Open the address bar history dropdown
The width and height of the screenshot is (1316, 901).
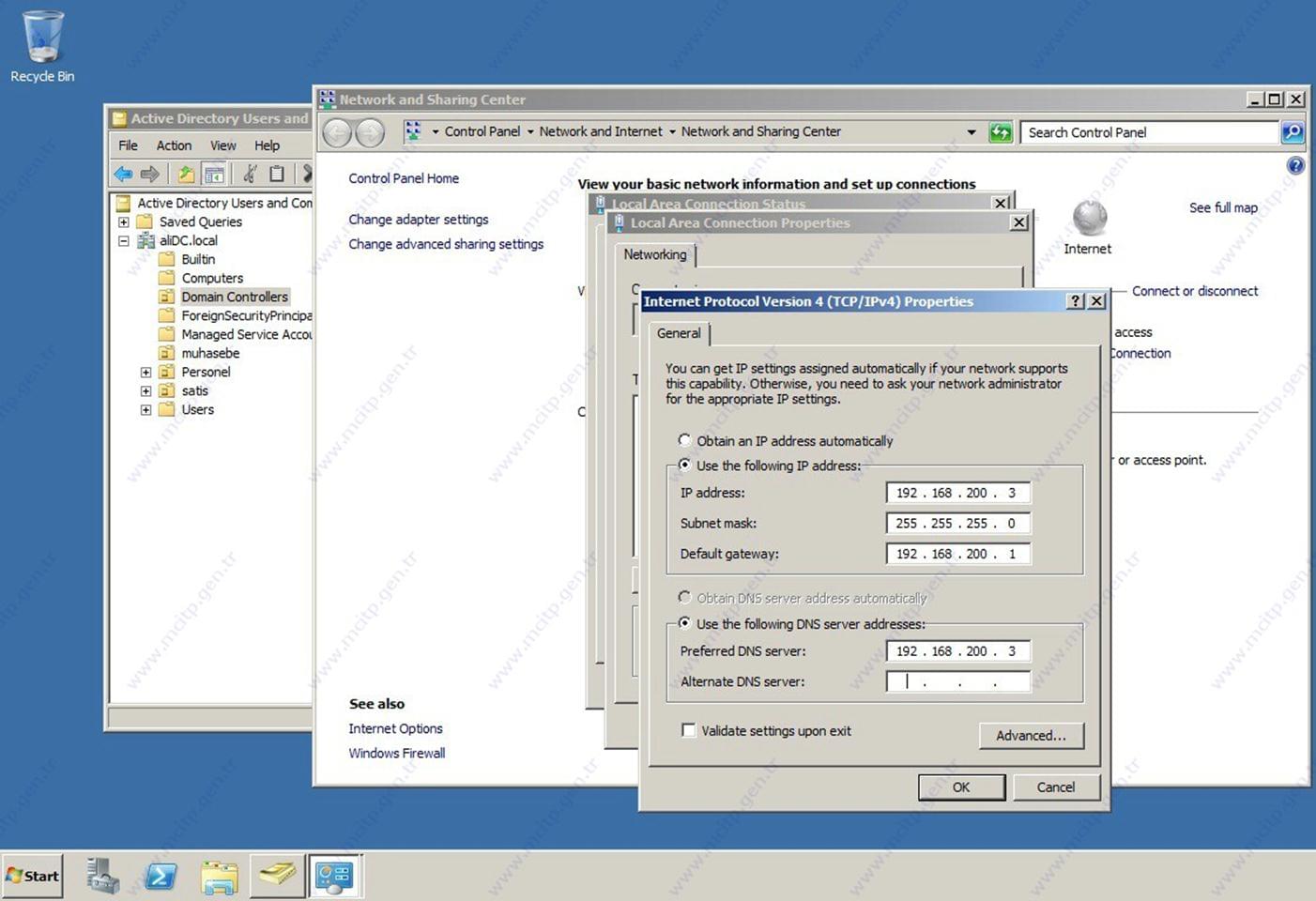(972, 132)
